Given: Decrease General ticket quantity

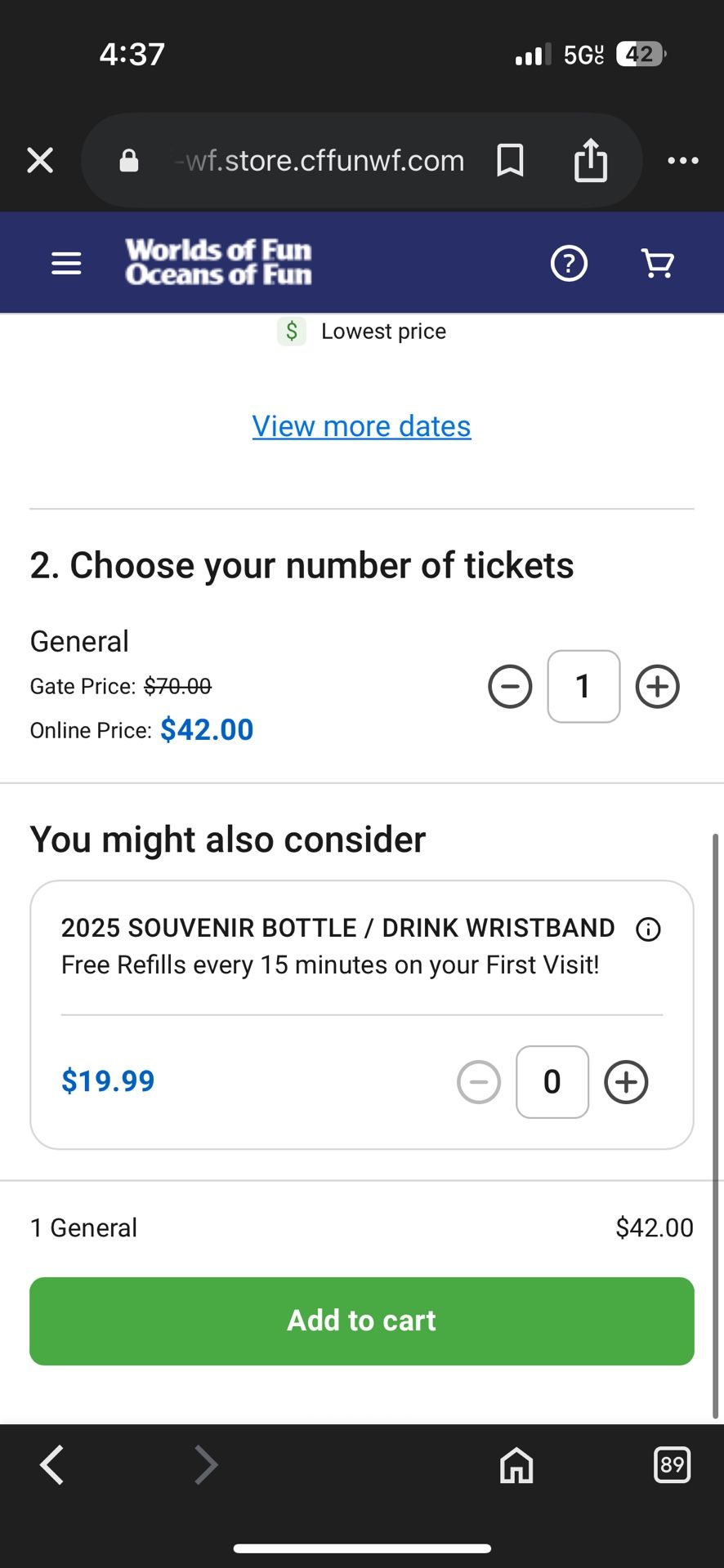Looking at the screenshot, I should coord(510,687).
